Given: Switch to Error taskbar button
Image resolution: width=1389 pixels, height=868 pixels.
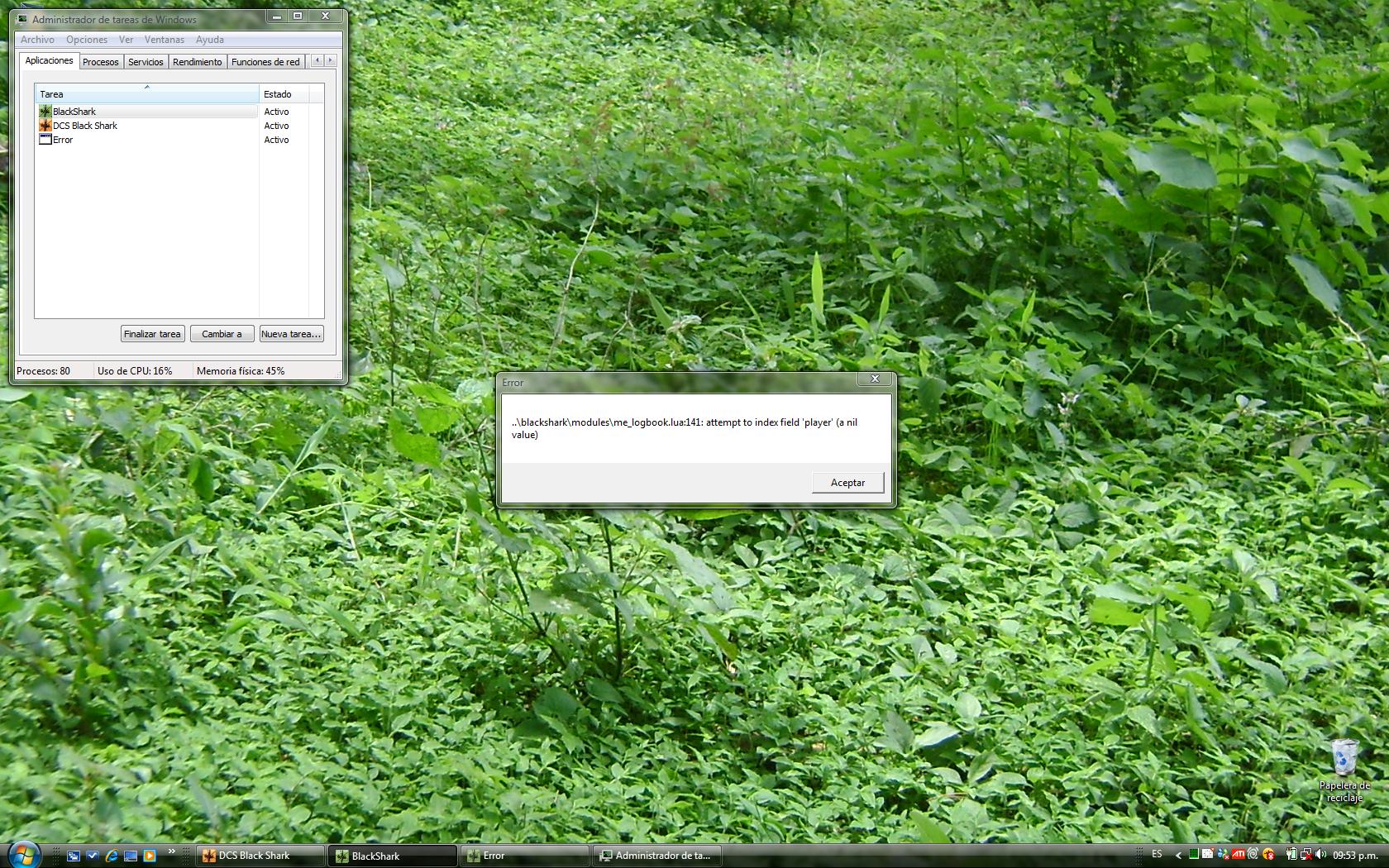Looking at the screenshot, I should (x=525, y=856).
